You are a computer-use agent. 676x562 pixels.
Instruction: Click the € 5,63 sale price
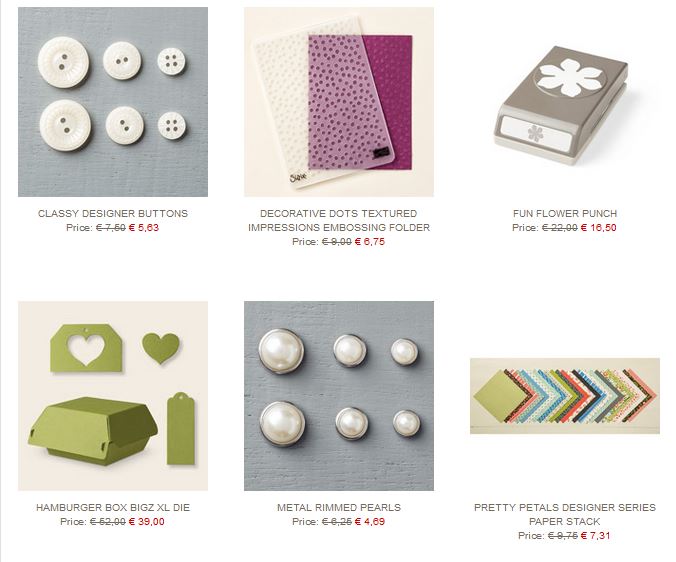tap(144, 228)
